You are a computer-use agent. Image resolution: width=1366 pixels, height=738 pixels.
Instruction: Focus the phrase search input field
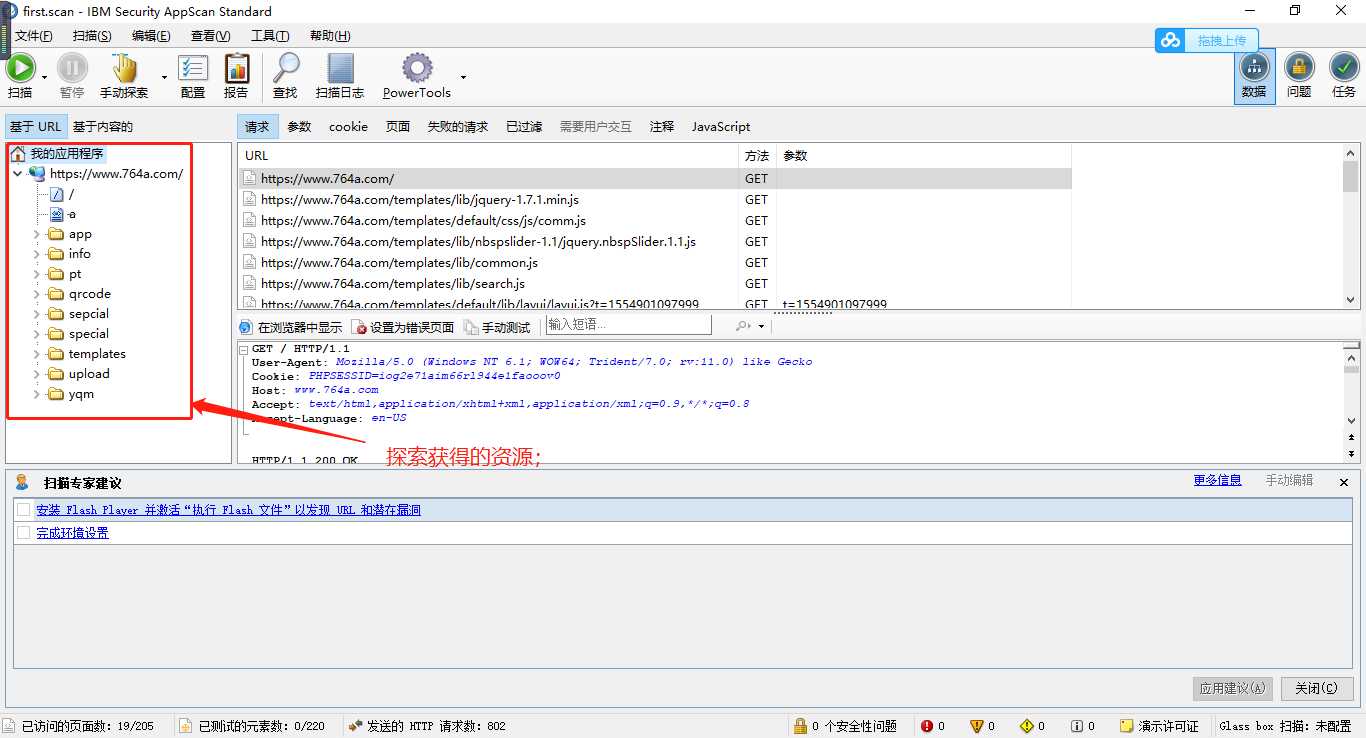(x=629, y=325)
